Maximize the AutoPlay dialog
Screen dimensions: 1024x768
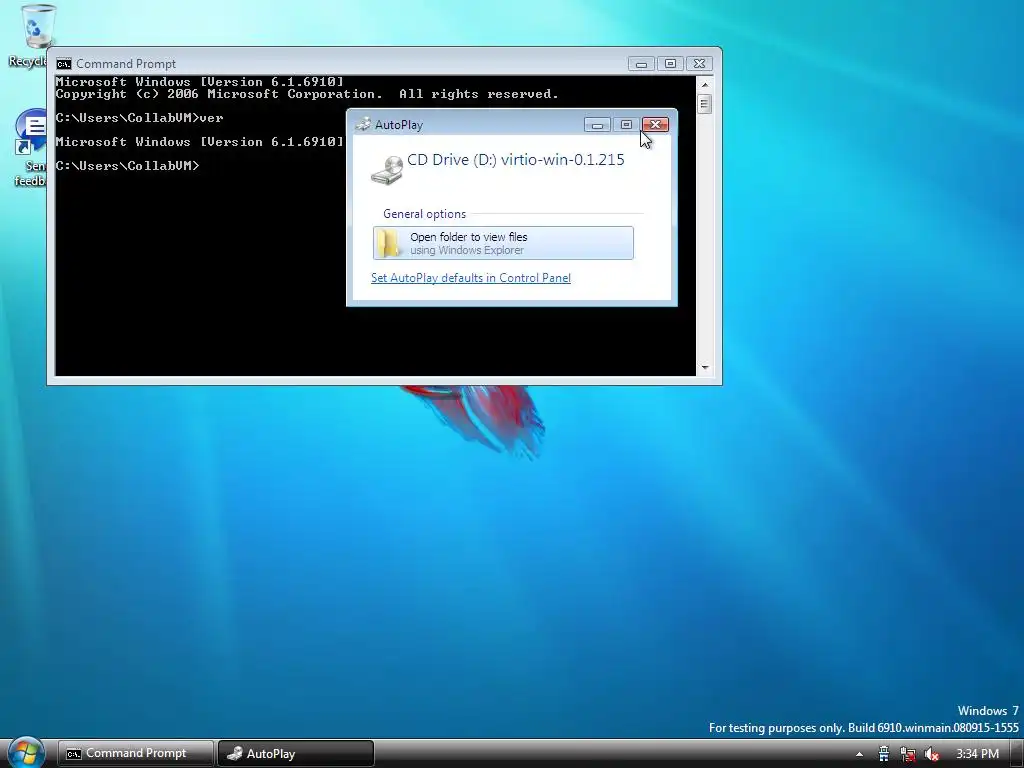[626, 124]
